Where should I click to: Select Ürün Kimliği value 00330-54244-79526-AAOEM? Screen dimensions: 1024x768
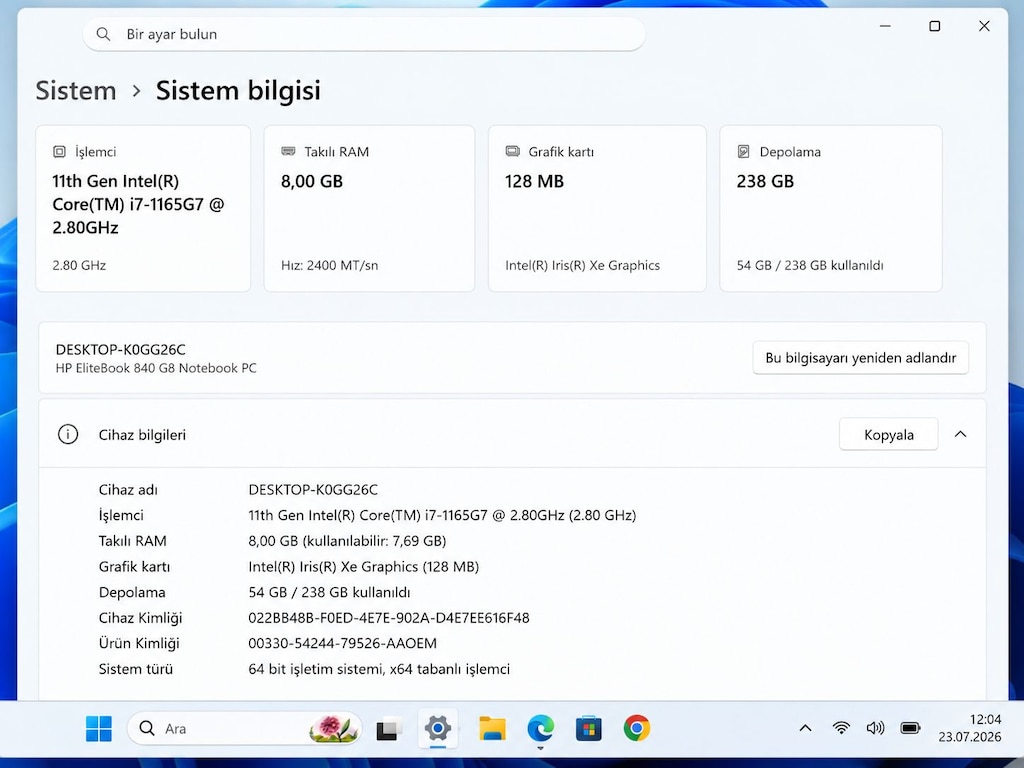(x=342, y=643)
